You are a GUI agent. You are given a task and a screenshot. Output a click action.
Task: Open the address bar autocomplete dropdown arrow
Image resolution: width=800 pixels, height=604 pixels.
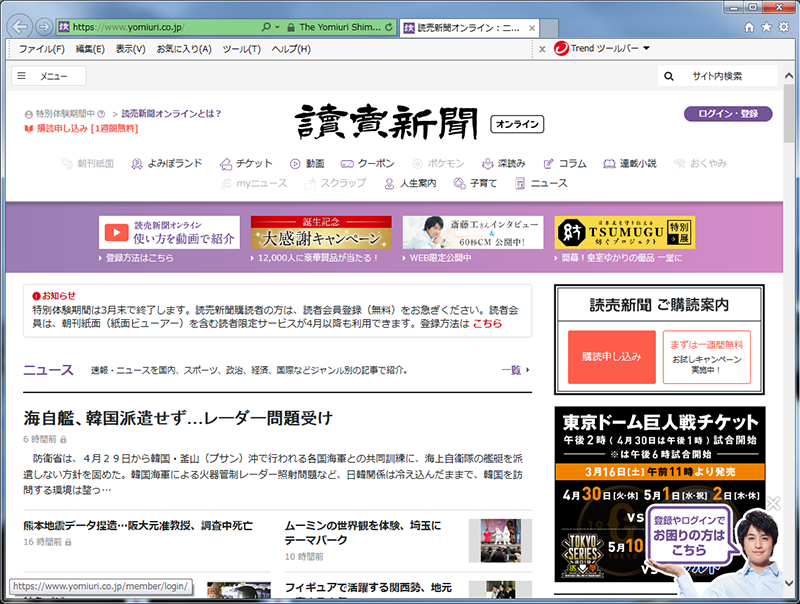coord(277,27)
